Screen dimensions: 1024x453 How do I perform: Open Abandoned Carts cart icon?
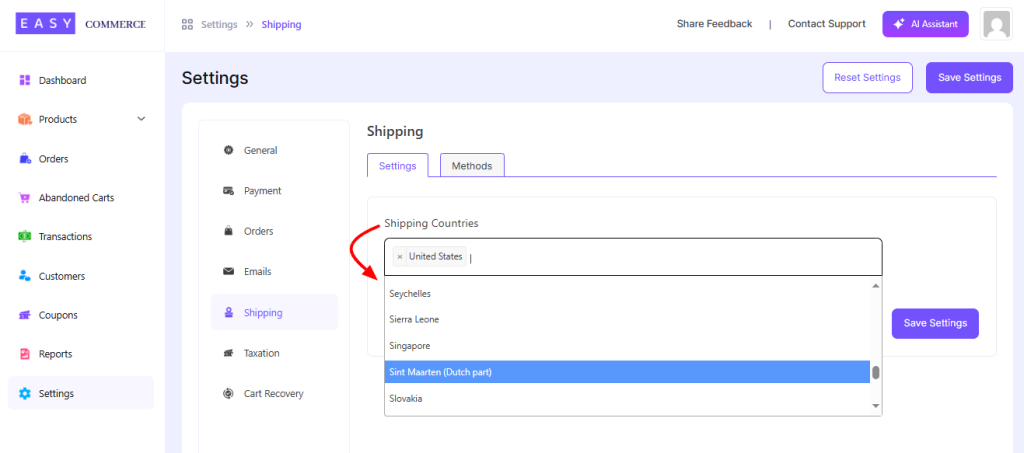(25, 198)
